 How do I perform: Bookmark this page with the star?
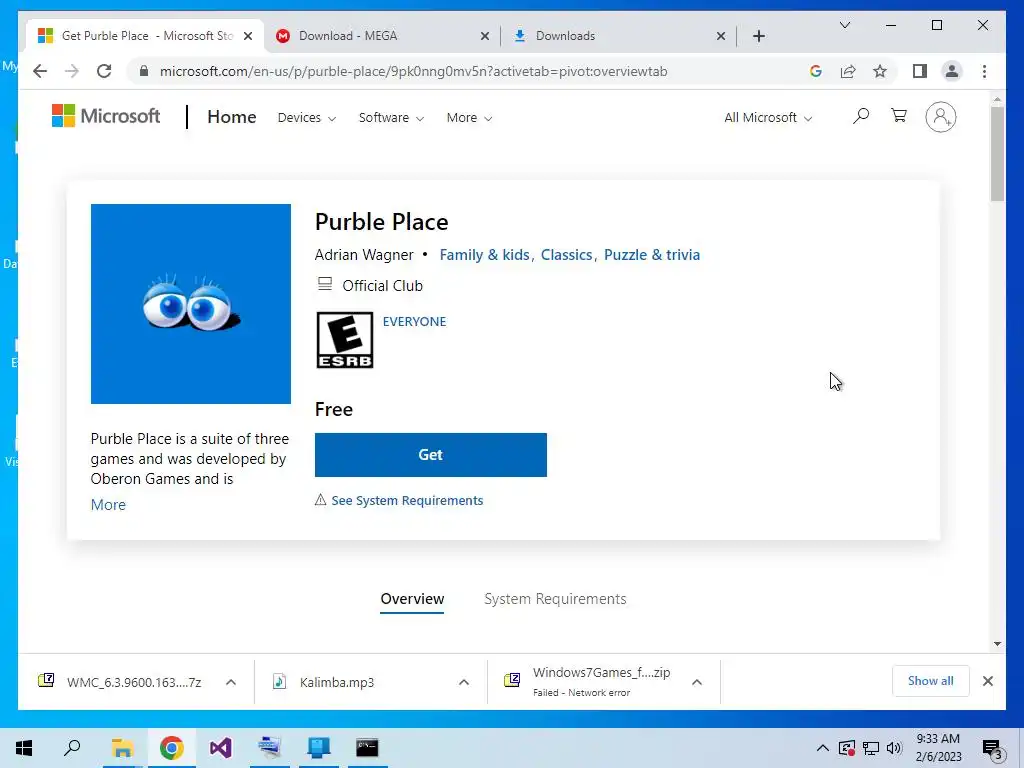pyautogui.click(x=880, y=71)
